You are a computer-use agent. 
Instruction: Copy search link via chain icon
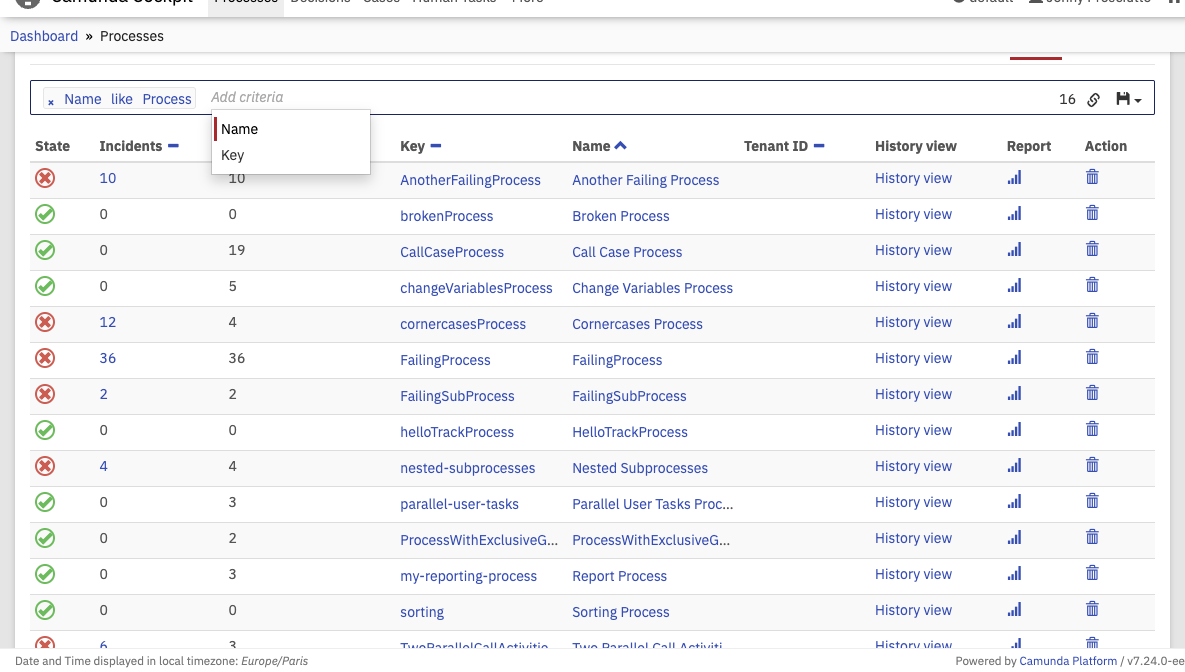tap(1094, 99)
